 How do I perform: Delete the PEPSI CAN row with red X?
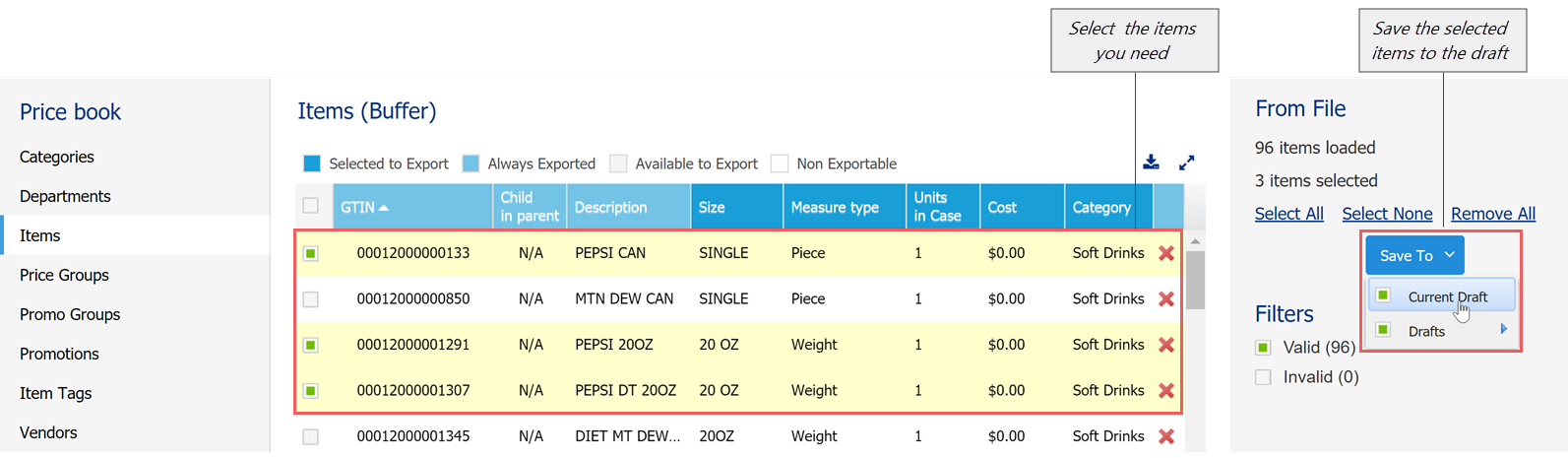[1166, 253]
